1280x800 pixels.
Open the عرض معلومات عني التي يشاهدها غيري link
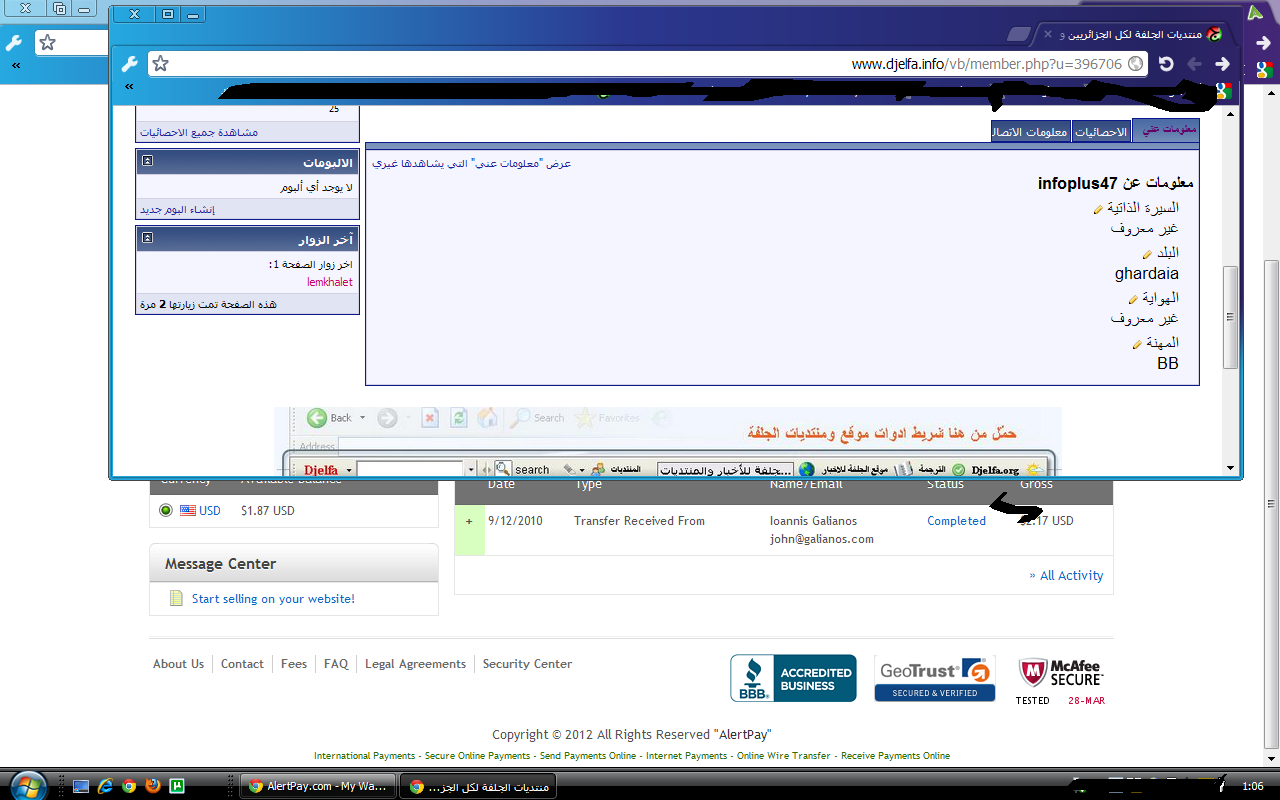[472, 163]
